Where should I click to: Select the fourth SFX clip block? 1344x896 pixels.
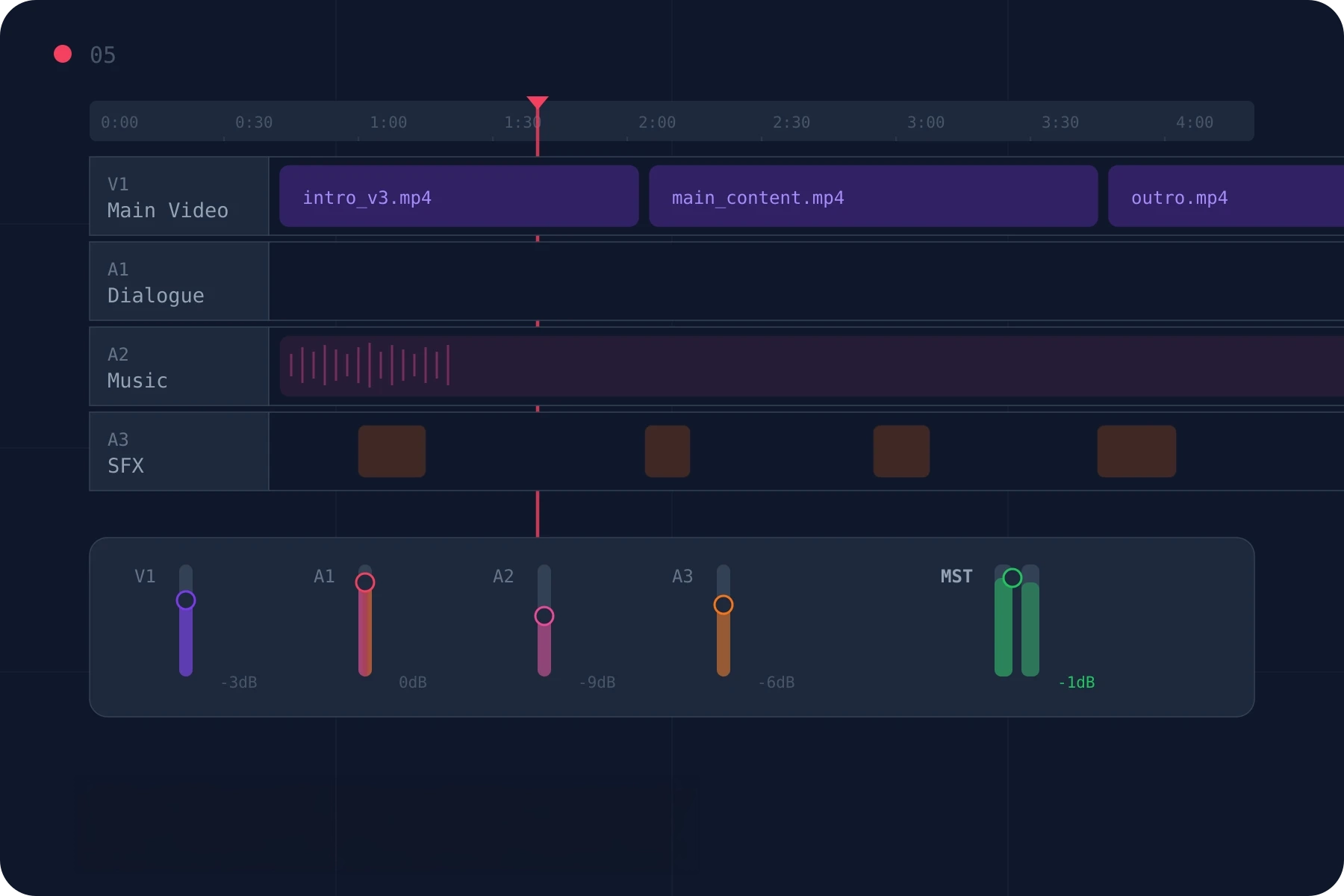1136,452
